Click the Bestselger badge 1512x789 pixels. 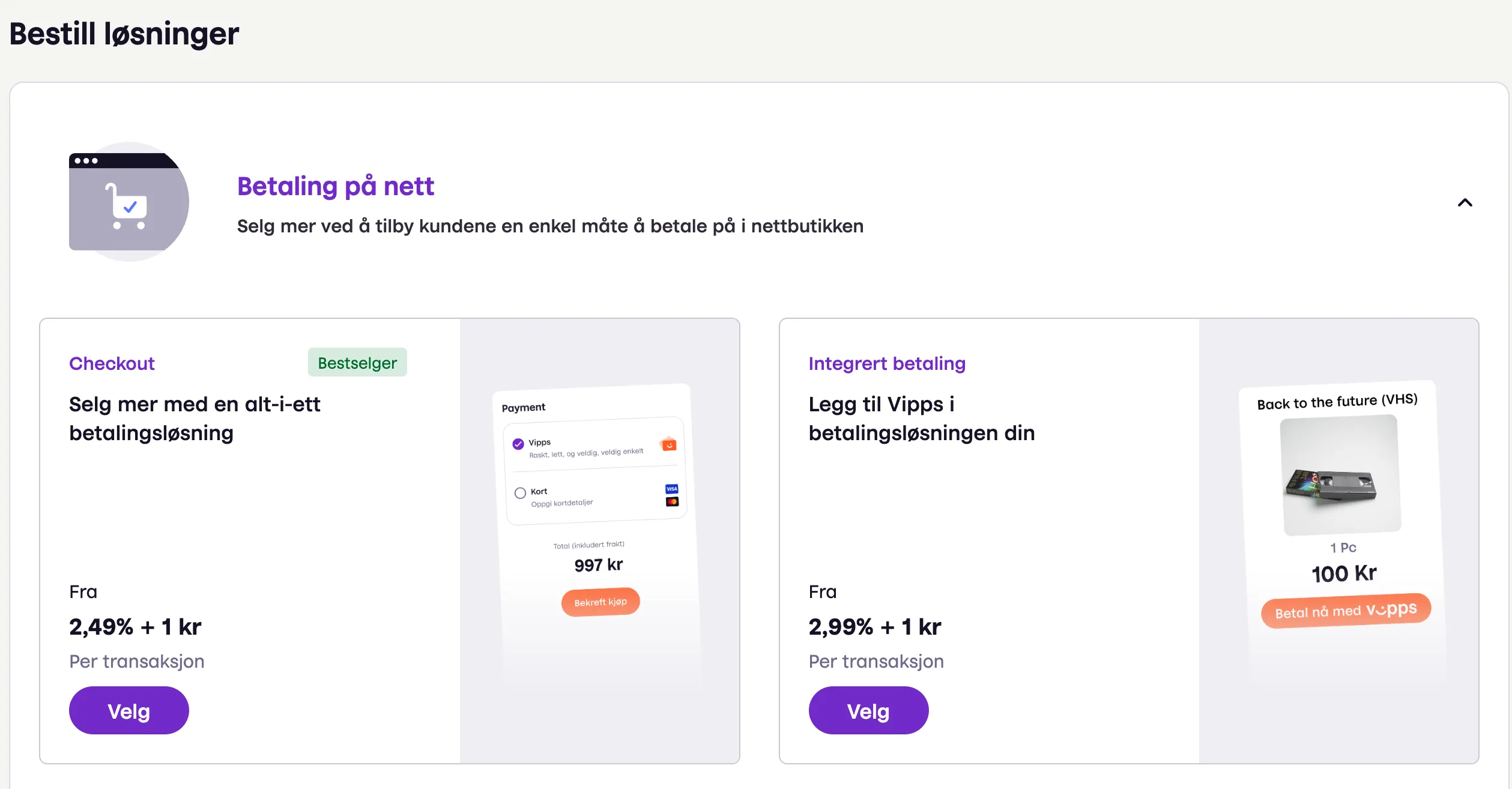click(357, 362)
